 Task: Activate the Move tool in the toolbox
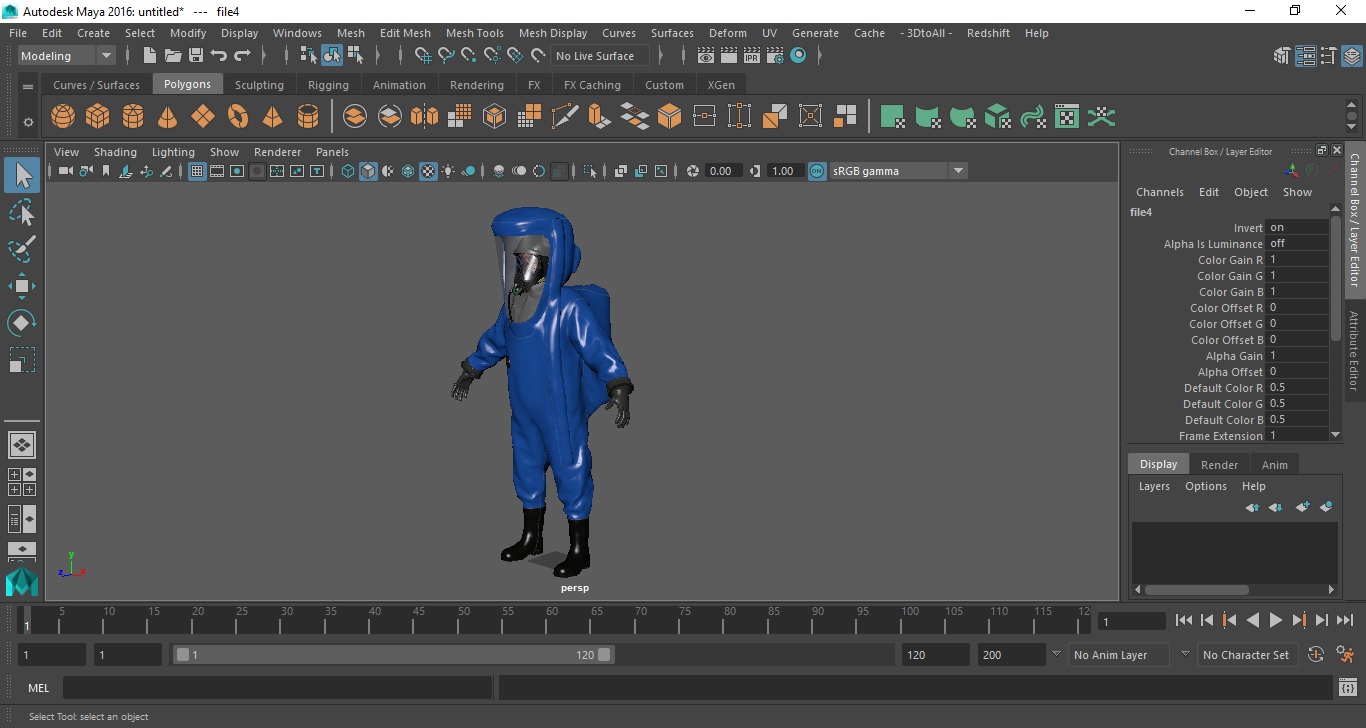[22, 286]
